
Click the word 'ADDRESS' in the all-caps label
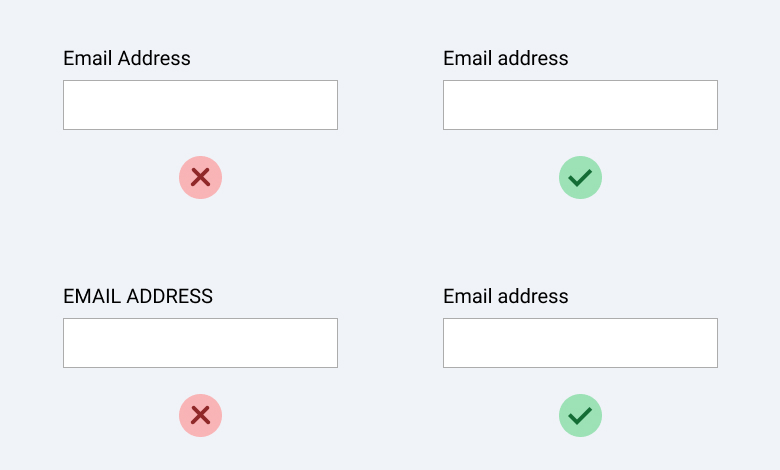(x=170, y=296)
